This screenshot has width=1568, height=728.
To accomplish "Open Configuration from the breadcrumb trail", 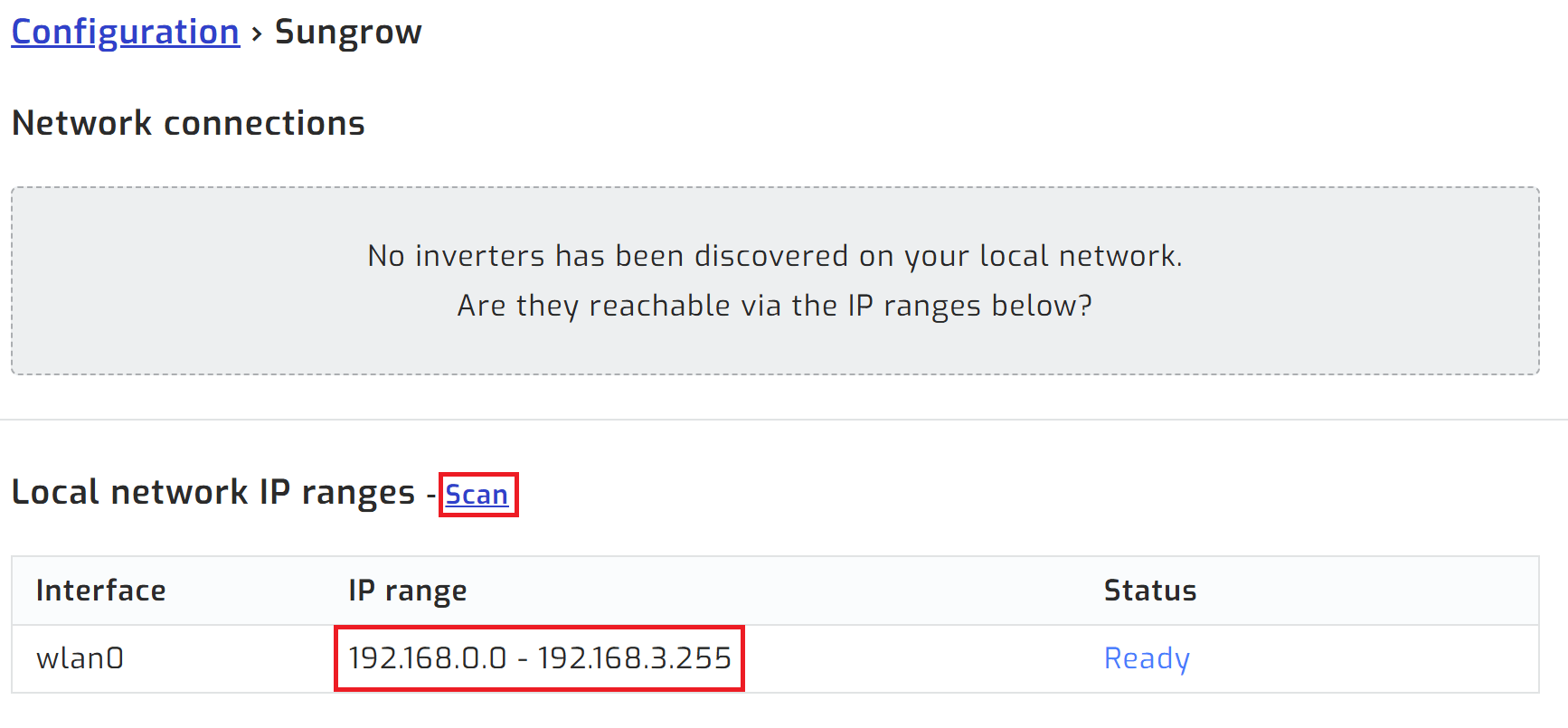I will pos(124,31).
